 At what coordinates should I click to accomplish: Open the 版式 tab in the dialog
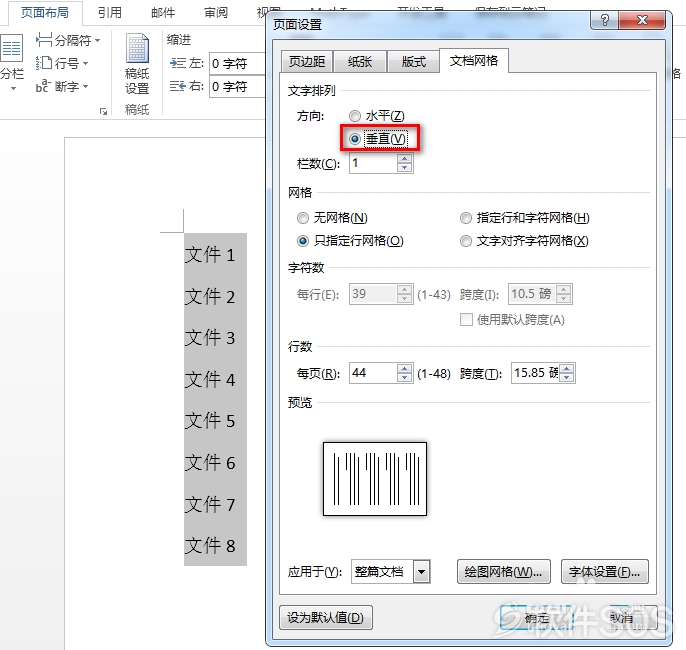413,61
